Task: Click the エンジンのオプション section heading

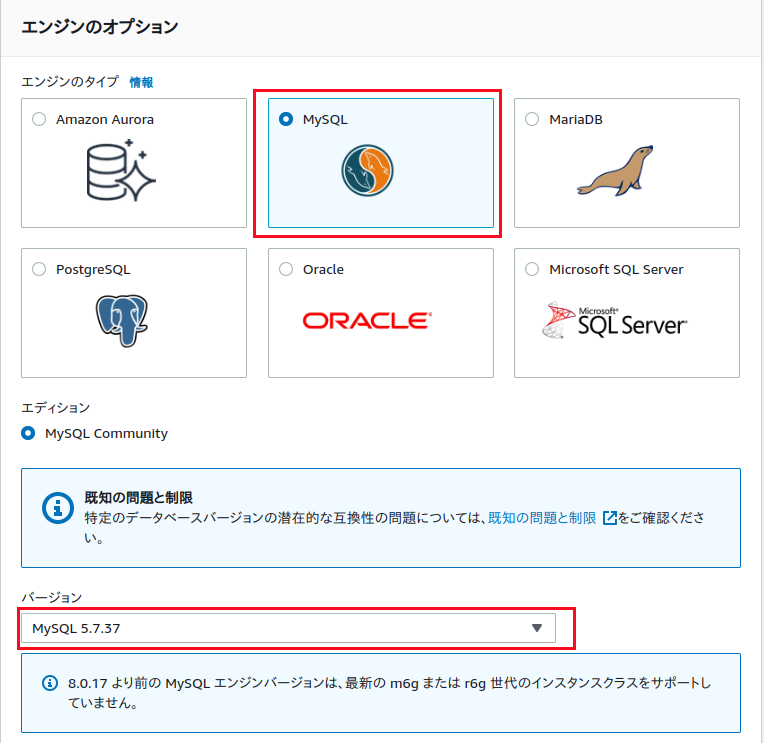Action: (x=100, y=27)
